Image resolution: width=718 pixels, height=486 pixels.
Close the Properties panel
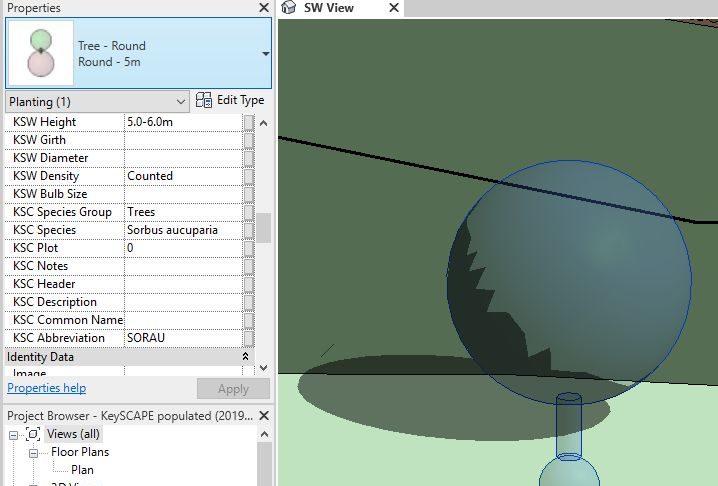pyautogui.click(x=264, y=8)
